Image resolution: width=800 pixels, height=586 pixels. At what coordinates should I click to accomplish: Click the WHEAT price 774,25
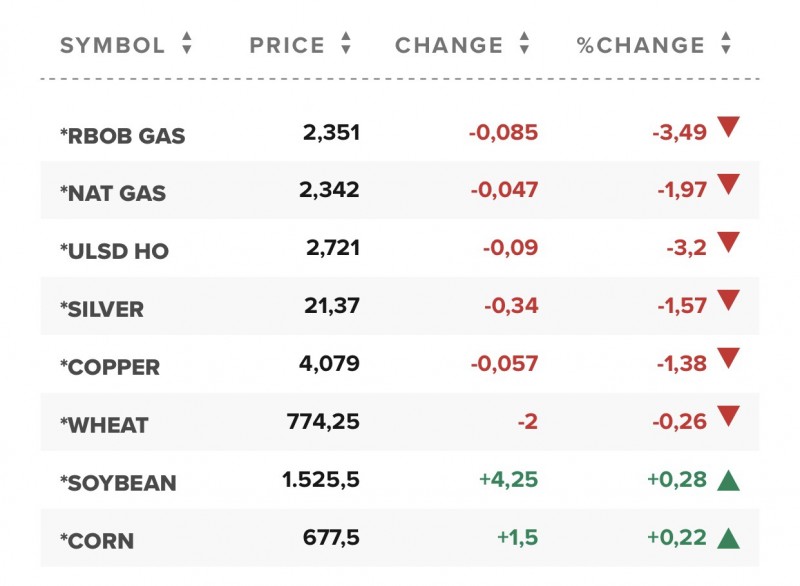coord(323,423)
